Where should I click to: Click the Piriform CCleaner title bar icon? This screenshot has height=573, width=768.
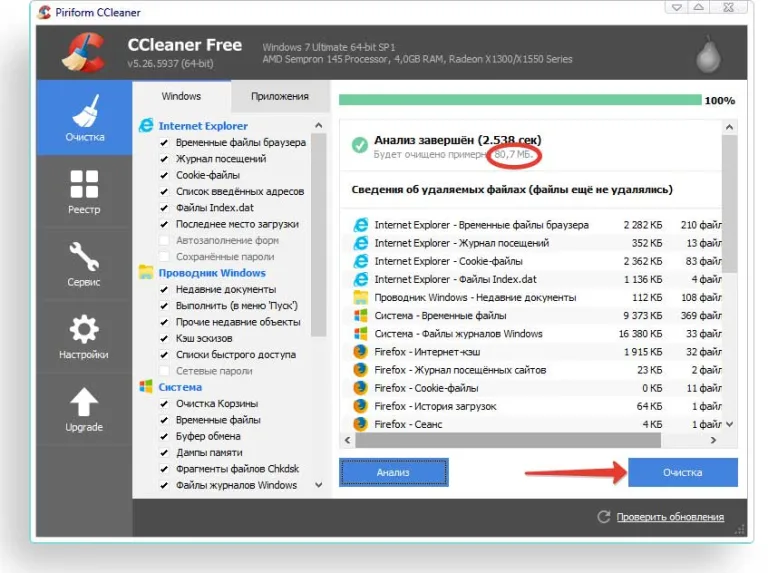click(x=44, y=12)
